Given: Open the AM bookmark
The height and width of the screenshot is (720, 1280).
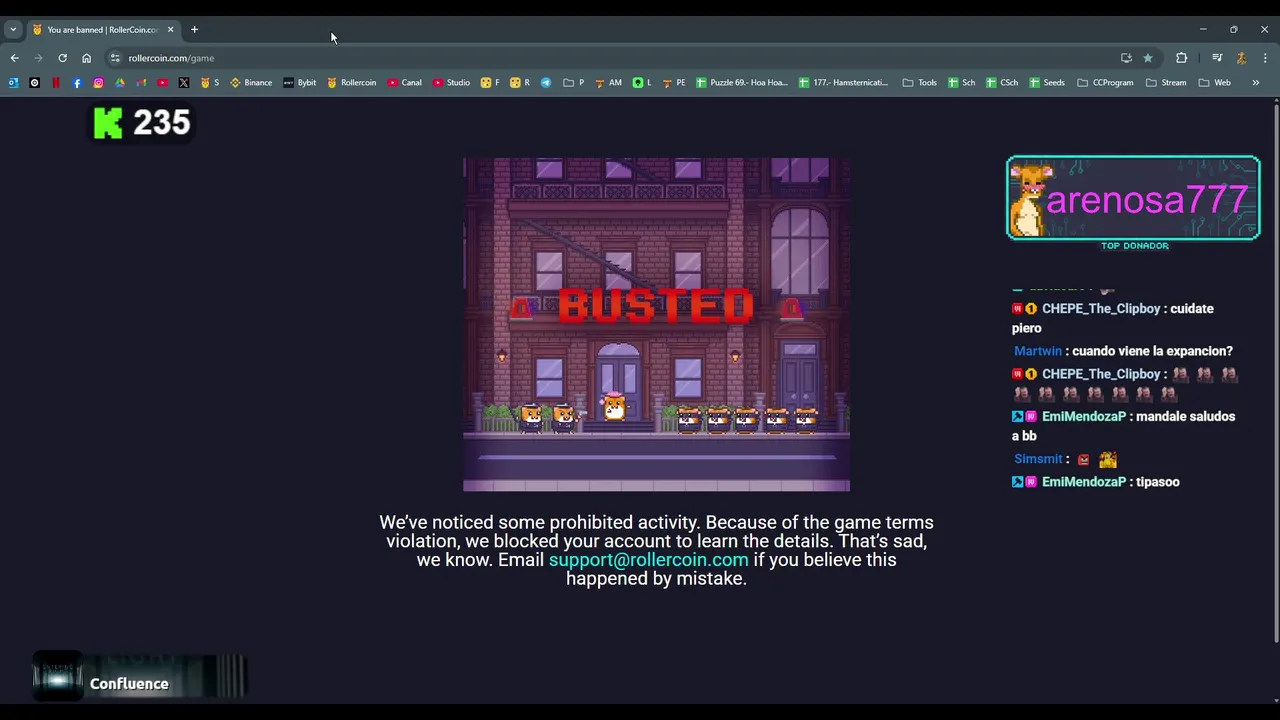Looking at the screenshot, I should 608,83.
